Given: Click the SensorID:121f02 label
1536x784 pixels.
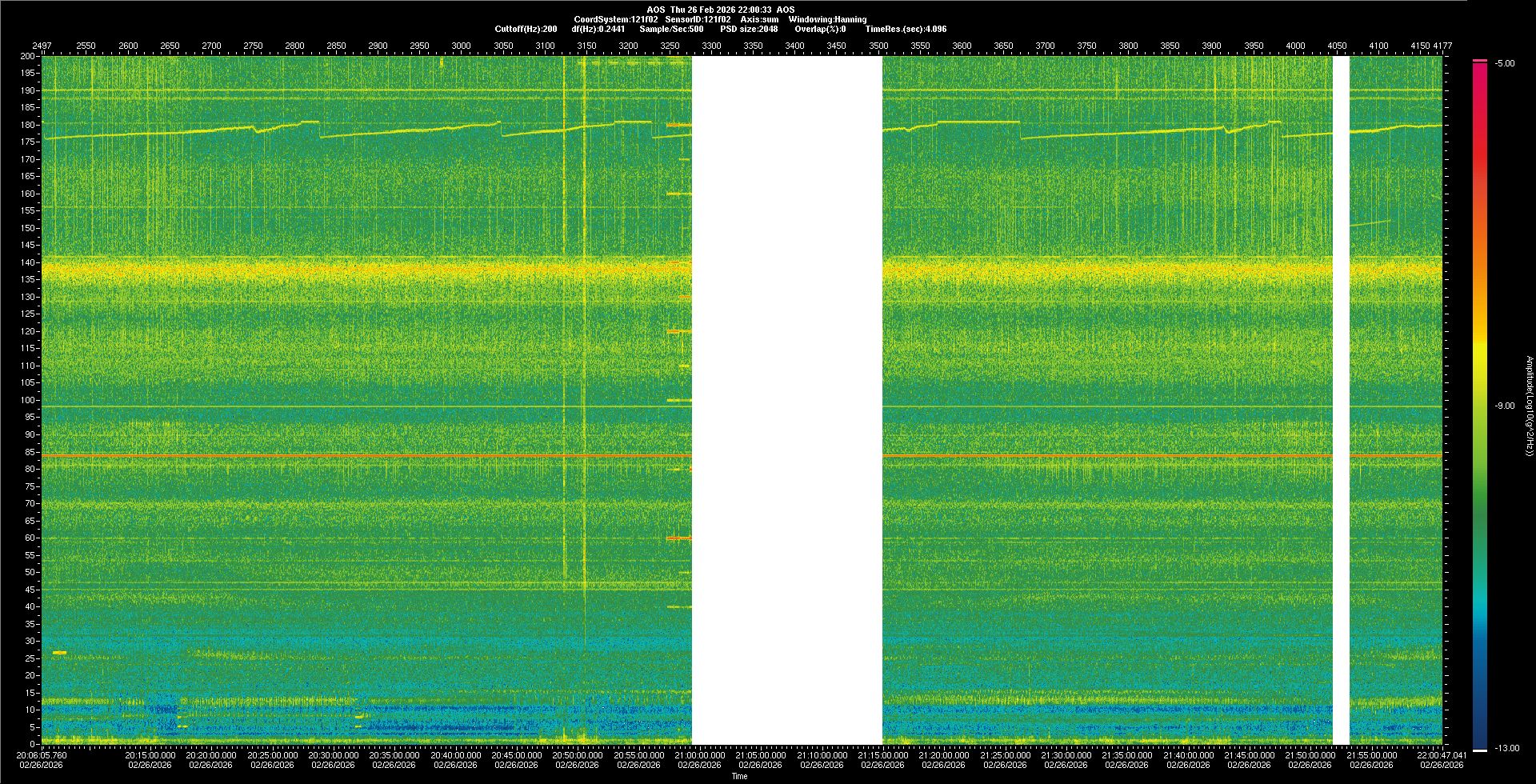Looking at the screenshot, I should [698, 19].
